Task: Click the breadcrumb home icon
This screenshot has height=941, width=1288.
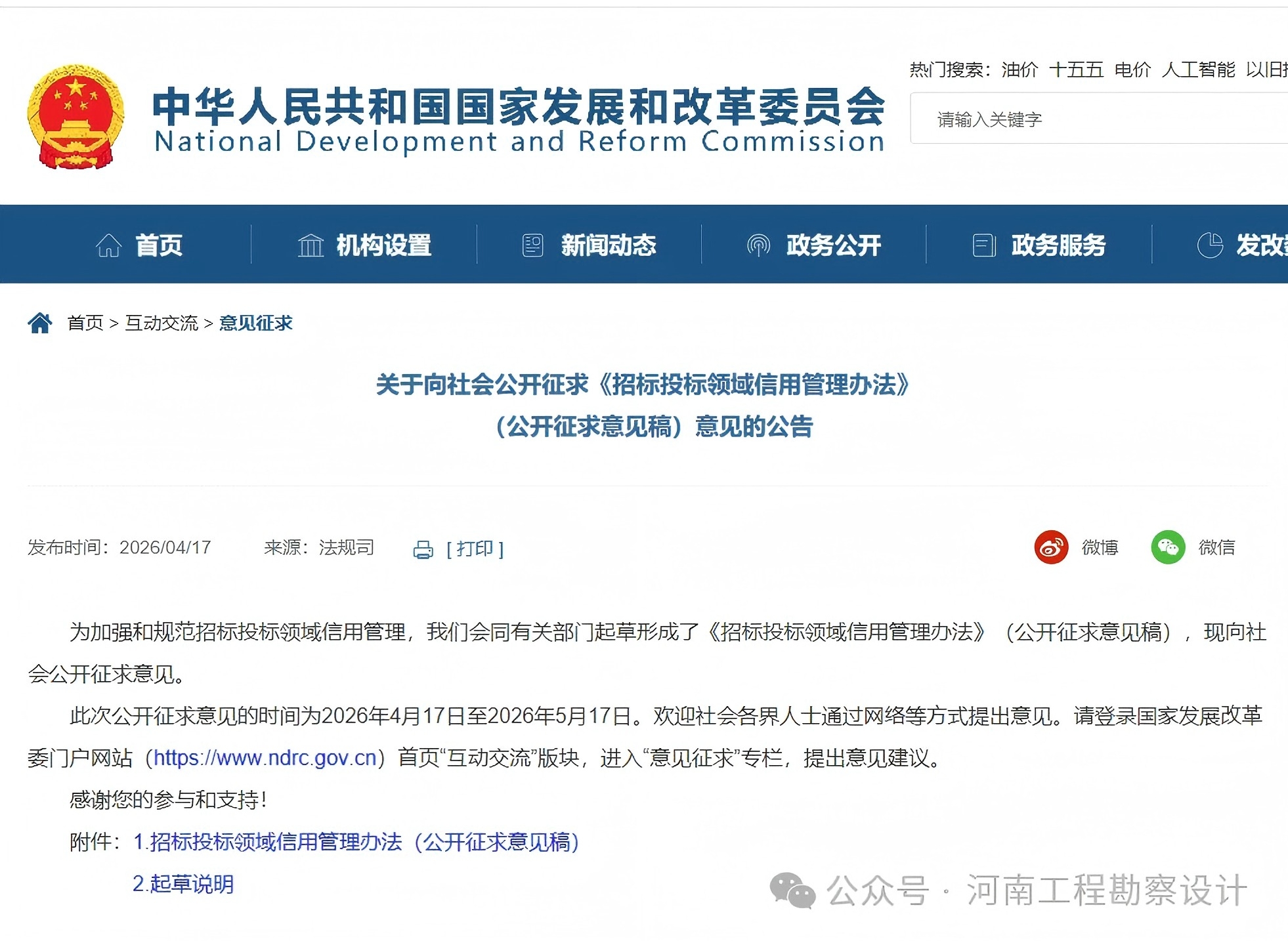Action: pyautogui.click(x=40, y=323)
